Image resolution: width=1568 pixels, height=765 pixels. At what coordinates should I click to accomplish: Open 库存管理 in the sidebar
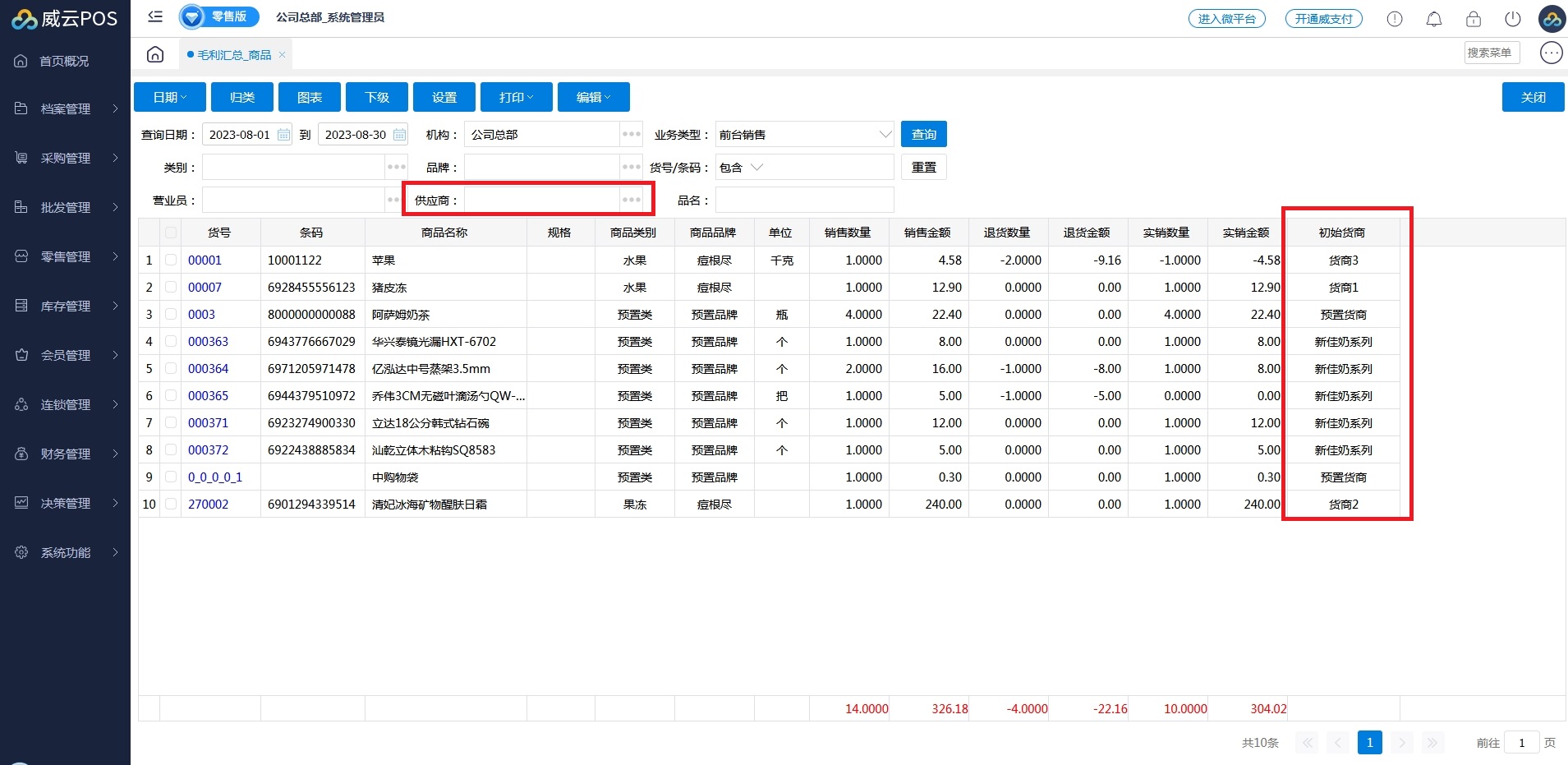(66, 306)
